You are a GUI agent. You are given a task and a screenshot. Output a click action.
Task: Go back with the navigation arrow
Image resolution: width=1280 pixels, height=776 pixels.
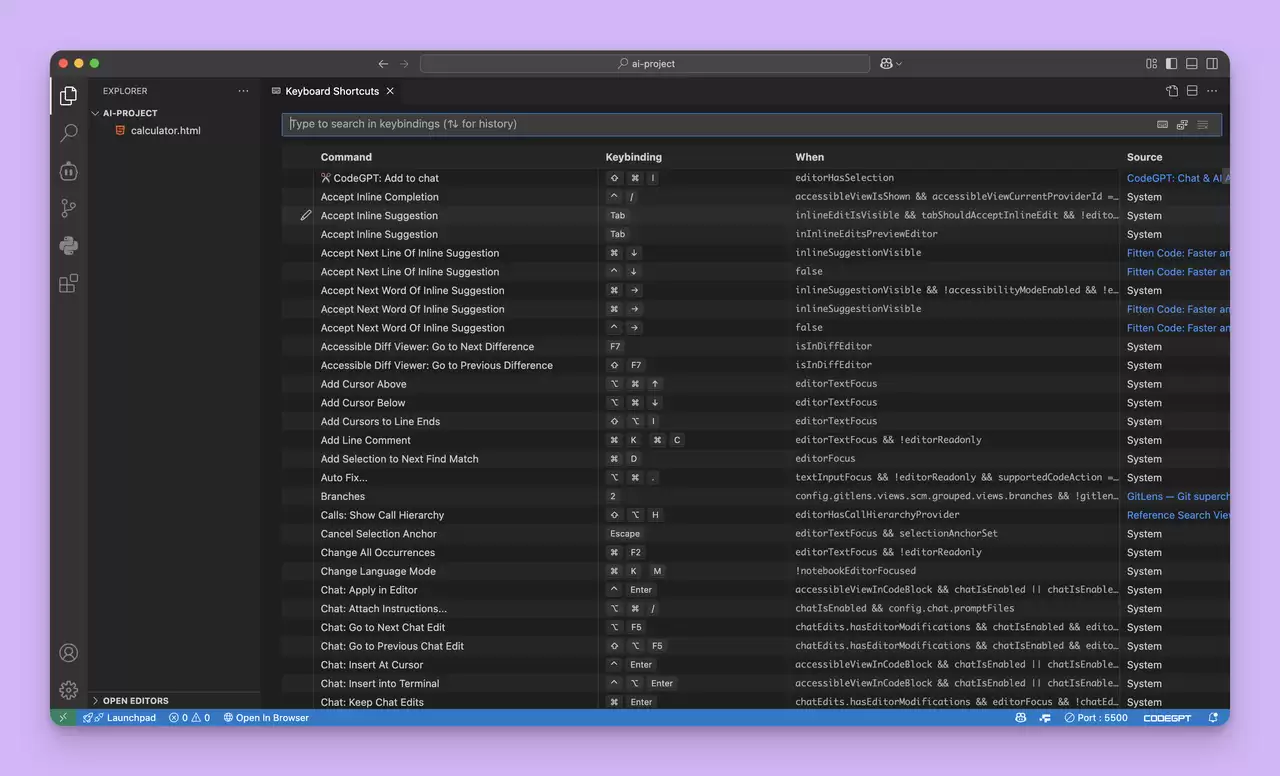[x=383, y=63]
